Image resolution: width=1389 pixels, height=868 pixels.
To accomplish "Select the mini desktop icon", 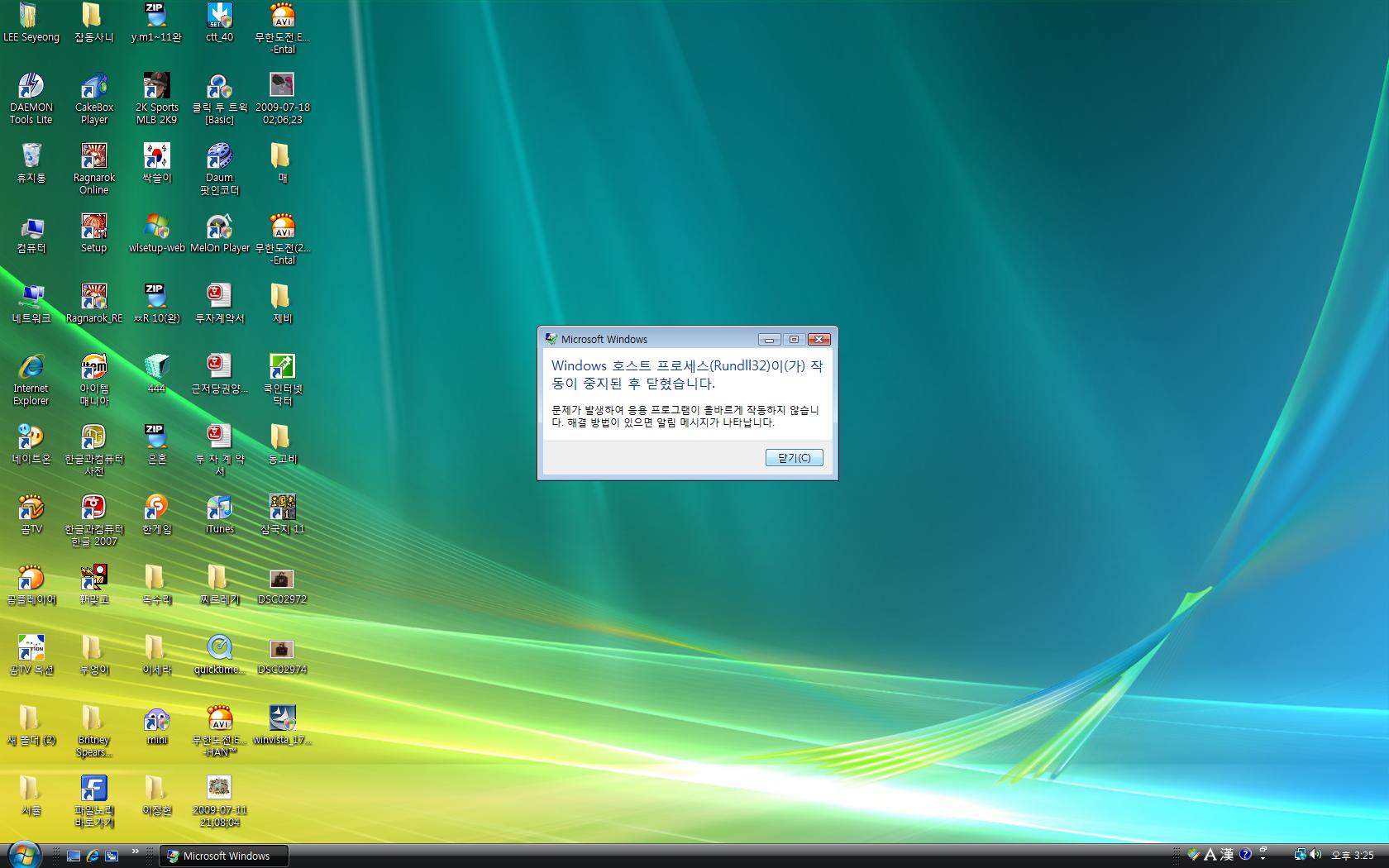I will [x=157, y=725].
